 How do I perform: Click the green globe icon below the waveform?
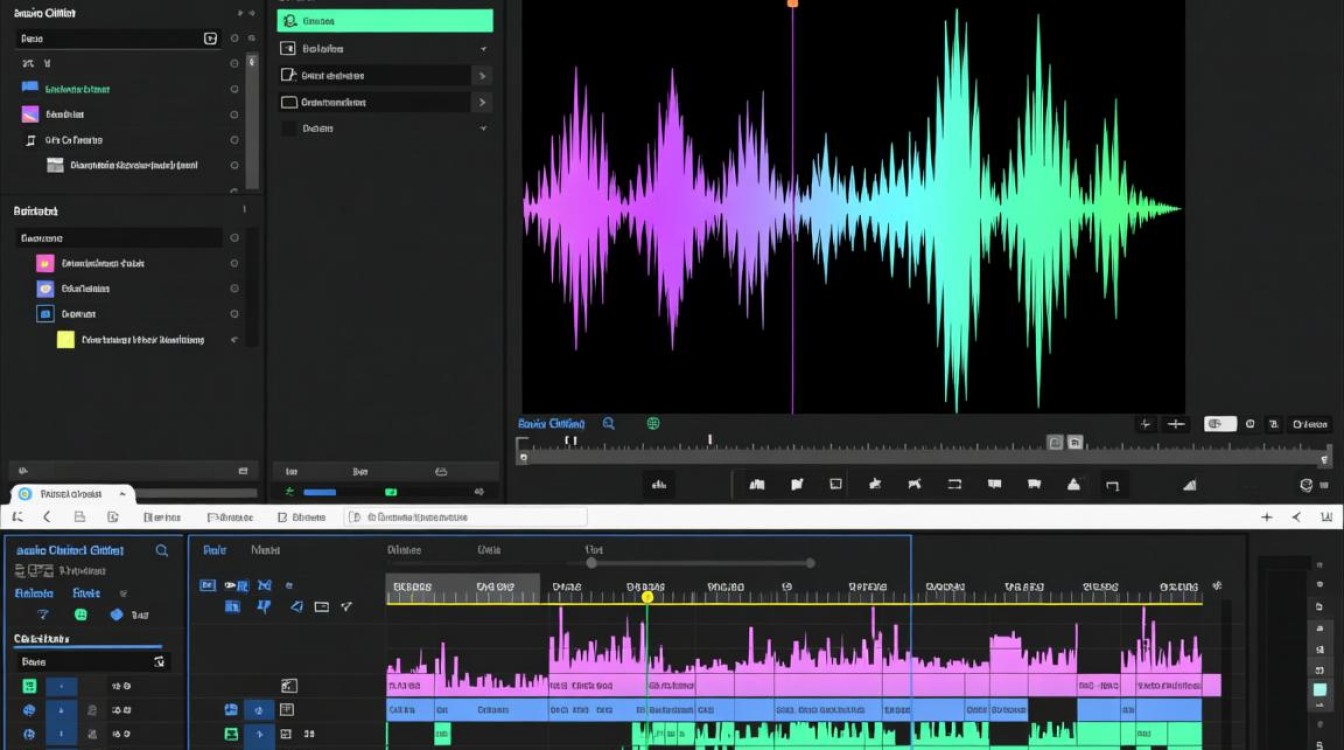tap(653, 424)
